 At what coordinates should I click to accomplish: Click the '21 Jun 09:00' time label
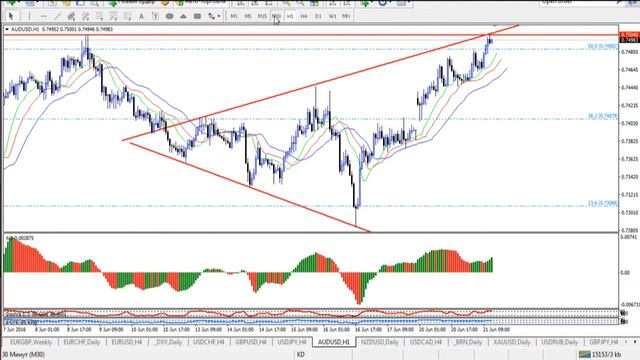tap(496, 329)
